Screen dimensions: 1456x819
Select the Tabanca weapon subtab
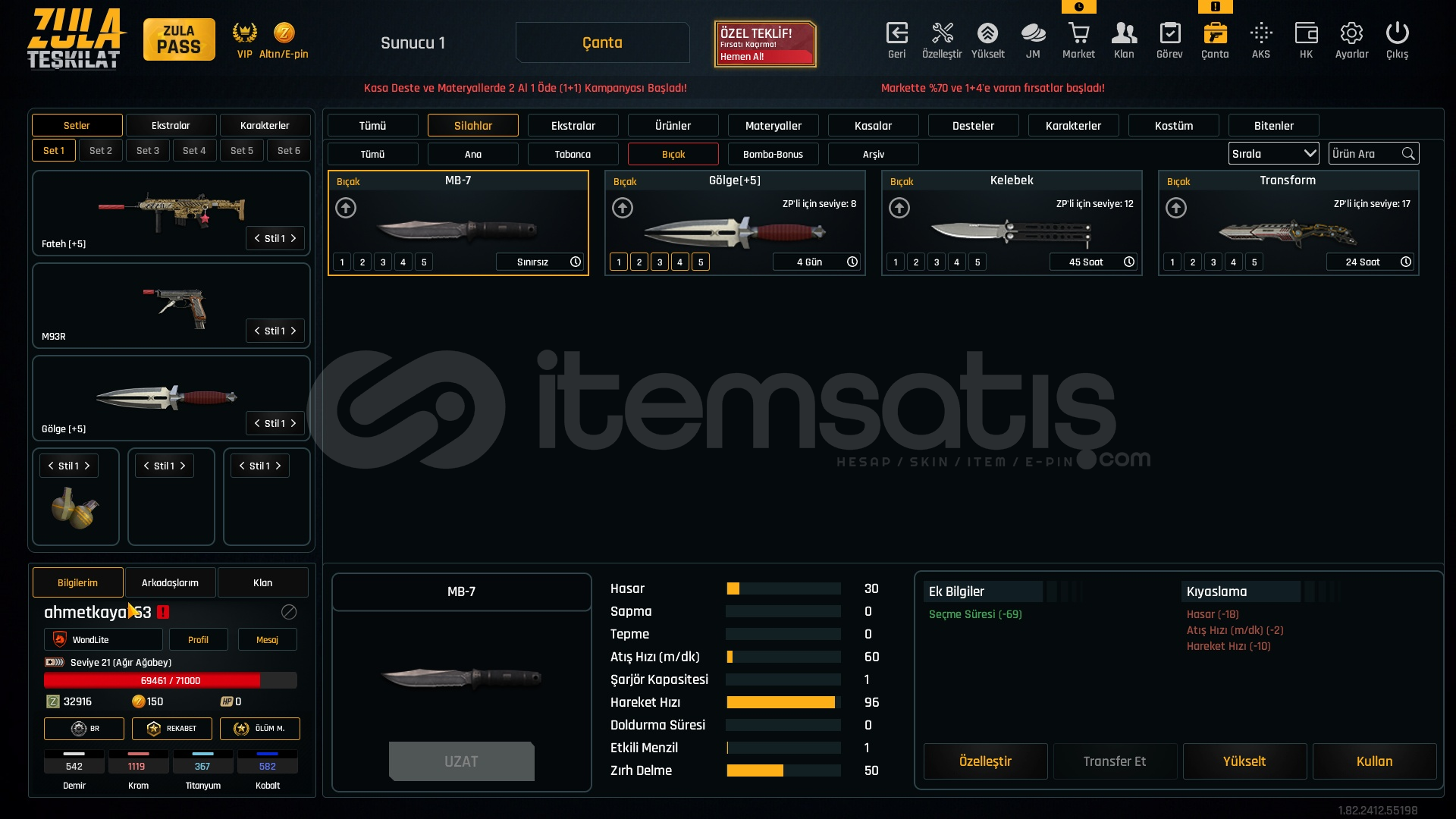(x=573, y=154)
